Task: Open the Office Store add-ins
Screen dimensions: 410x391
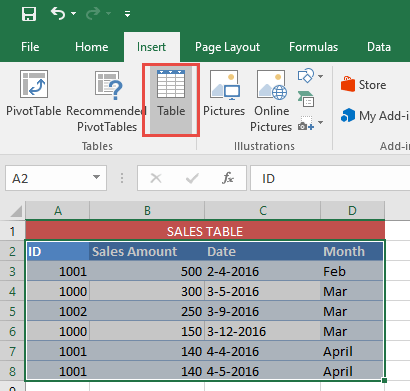Action: [x=363, y=85]
